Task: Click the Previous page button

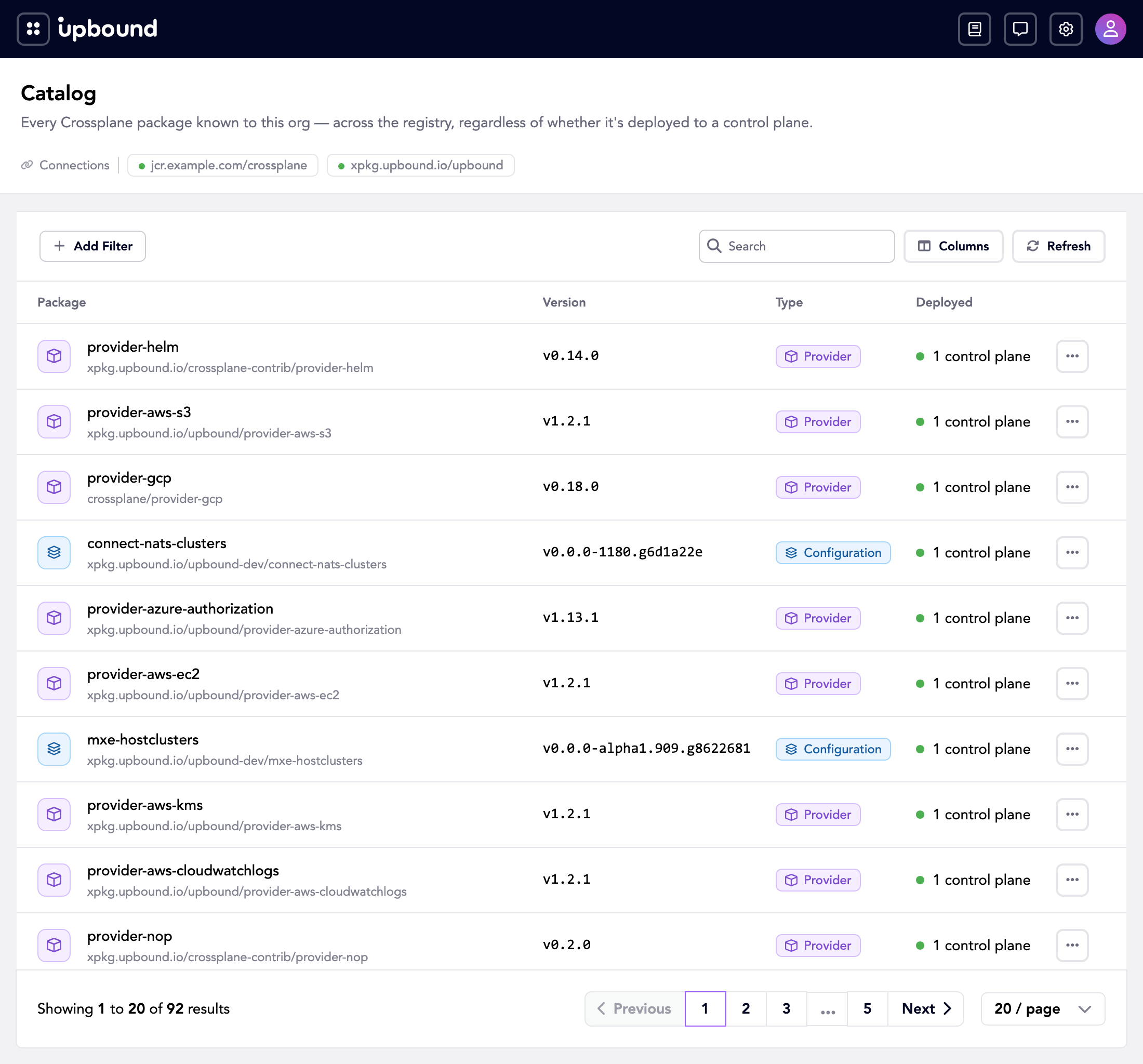Action: tap(635, 1009)
